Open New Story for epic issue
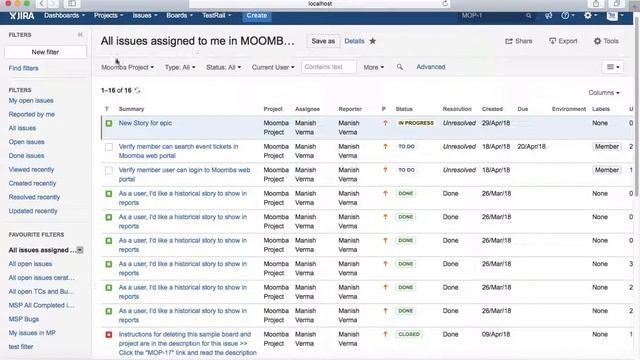640x360 pixels. coord(145,123)
